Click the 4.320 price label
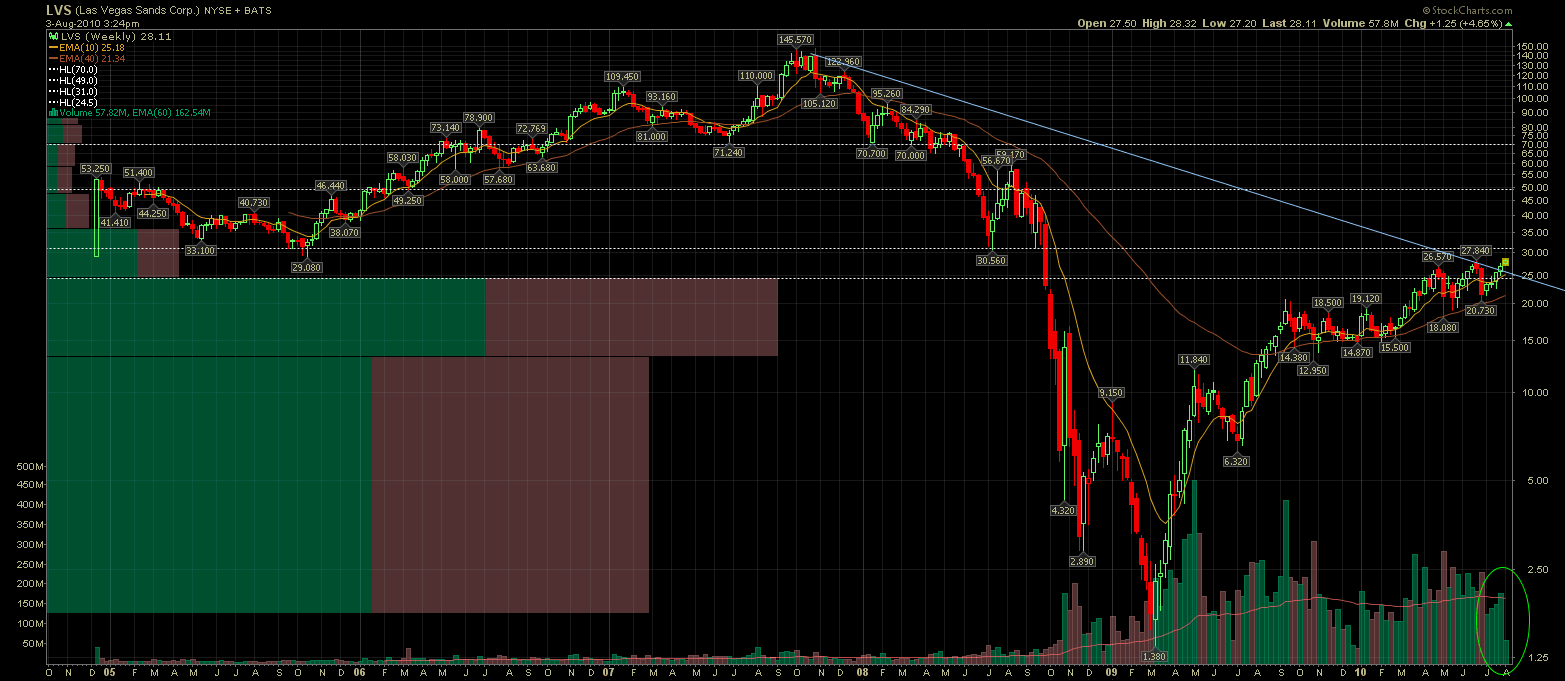This screenshot has width=1565, height=681. click(x=1062, y=510)
